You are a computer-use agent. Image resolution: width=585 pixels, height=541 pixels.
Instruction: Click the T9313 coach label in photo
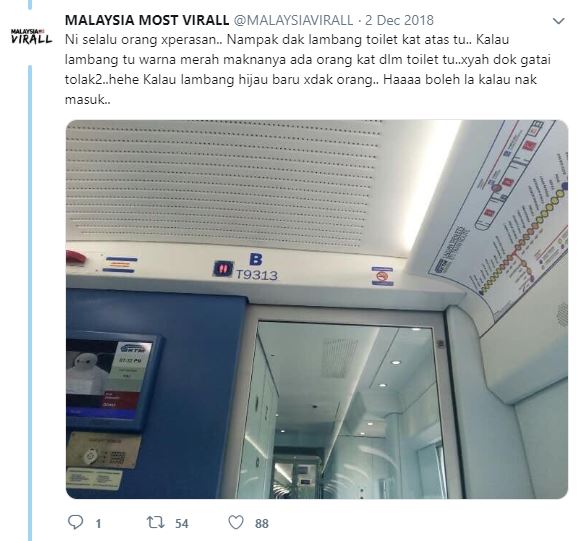click(x=257, y=275)
